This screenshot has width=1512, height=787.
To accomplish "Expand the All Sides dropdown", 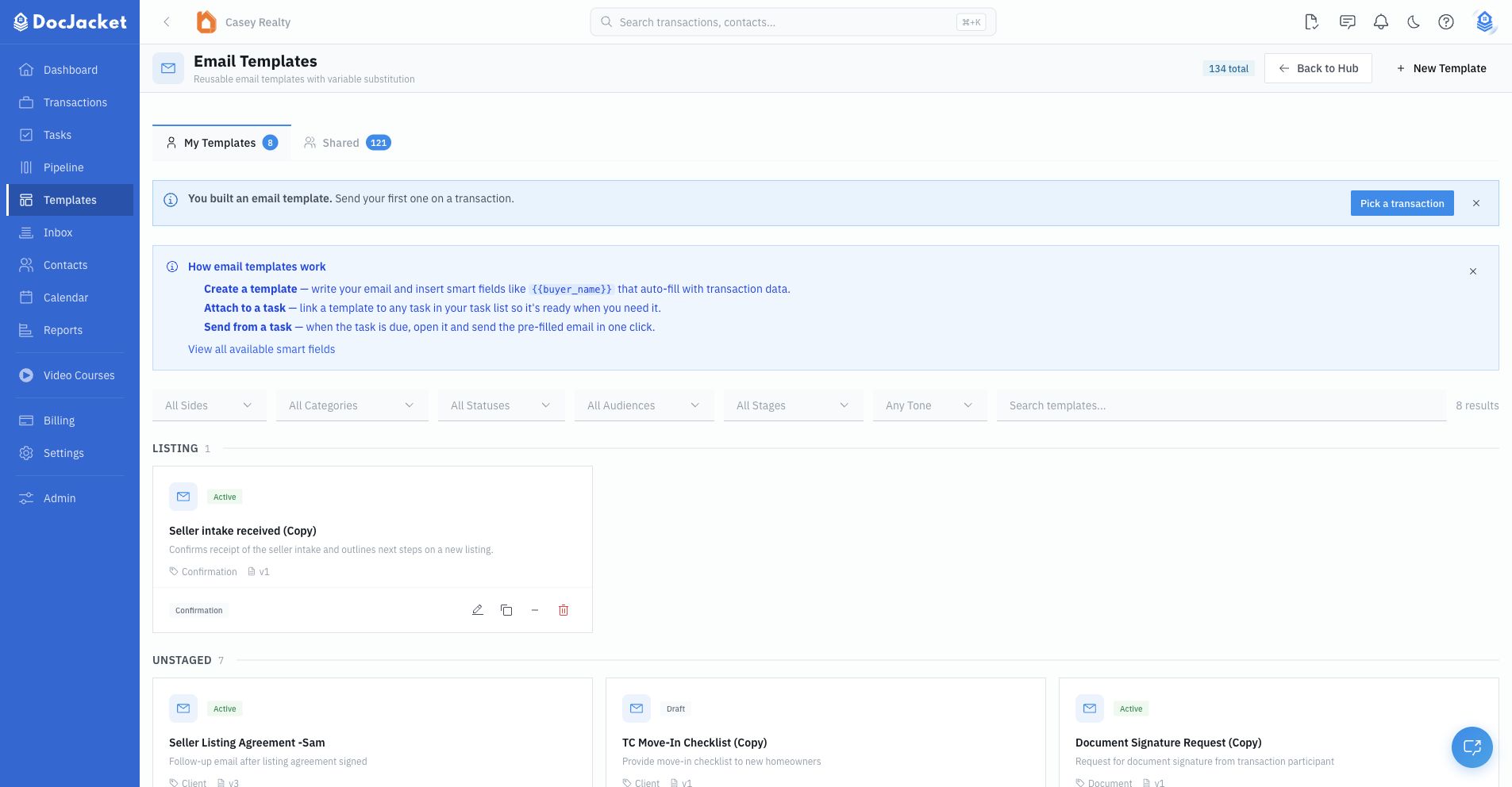I will [210, 405].
